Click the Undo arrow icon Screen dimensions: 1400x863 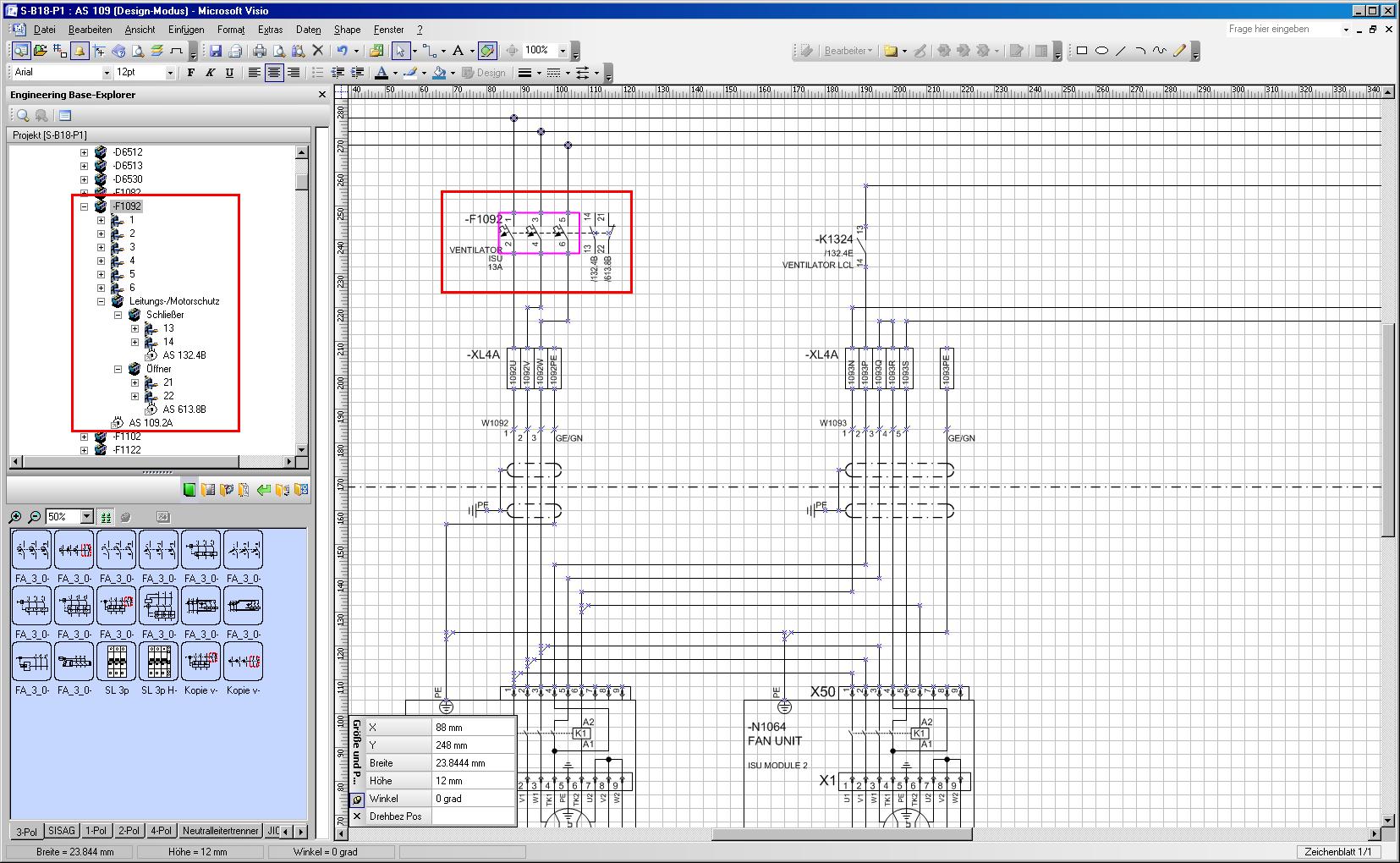(x=342, y=51)
